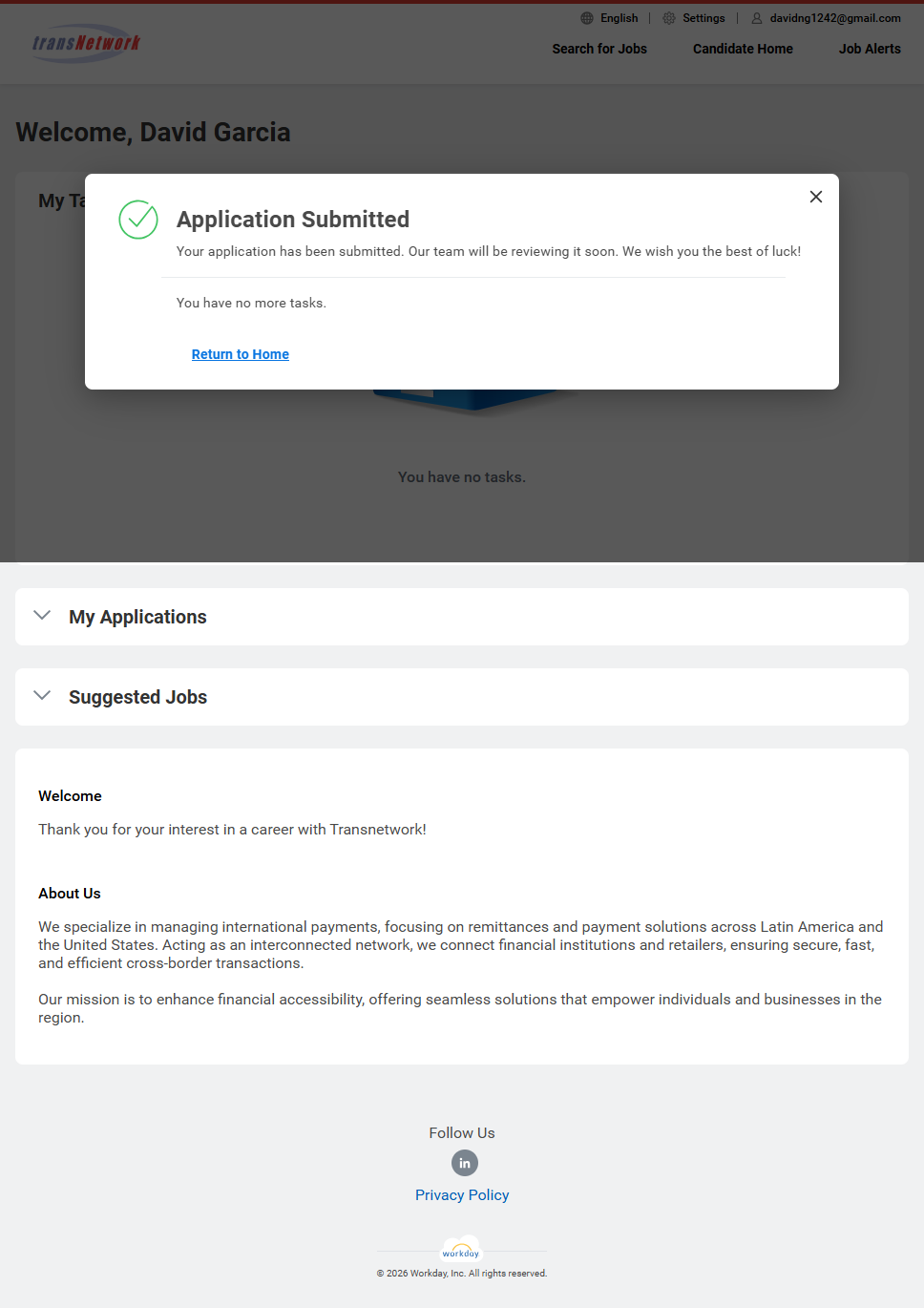The height and width of the screenshot is (1308, 924).
Task: Close the Application Submitted dialog
Action: point(816,197)
